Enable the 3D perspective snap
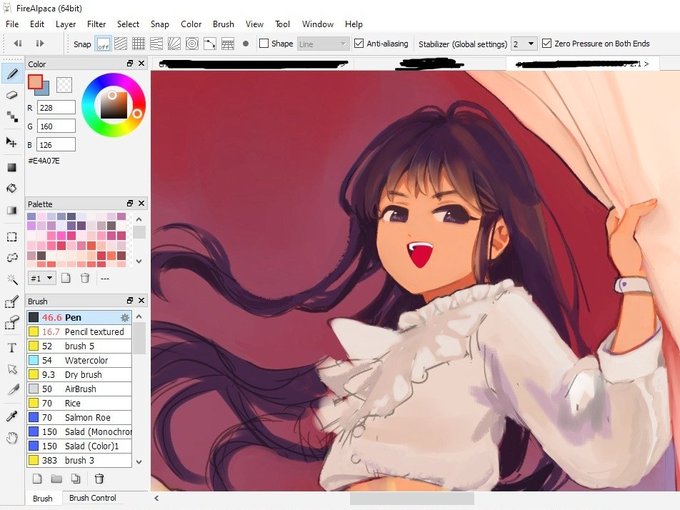 click(228, 44)
